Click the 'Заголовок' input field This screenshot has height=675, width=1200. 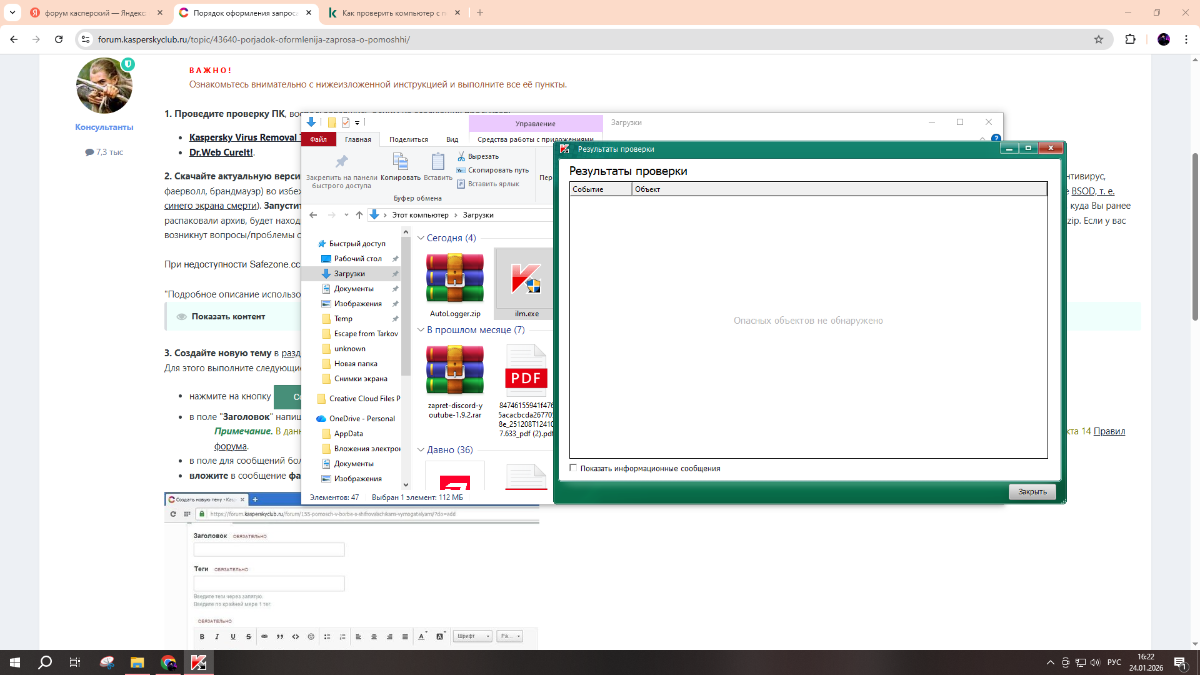[x=269, y=549]
